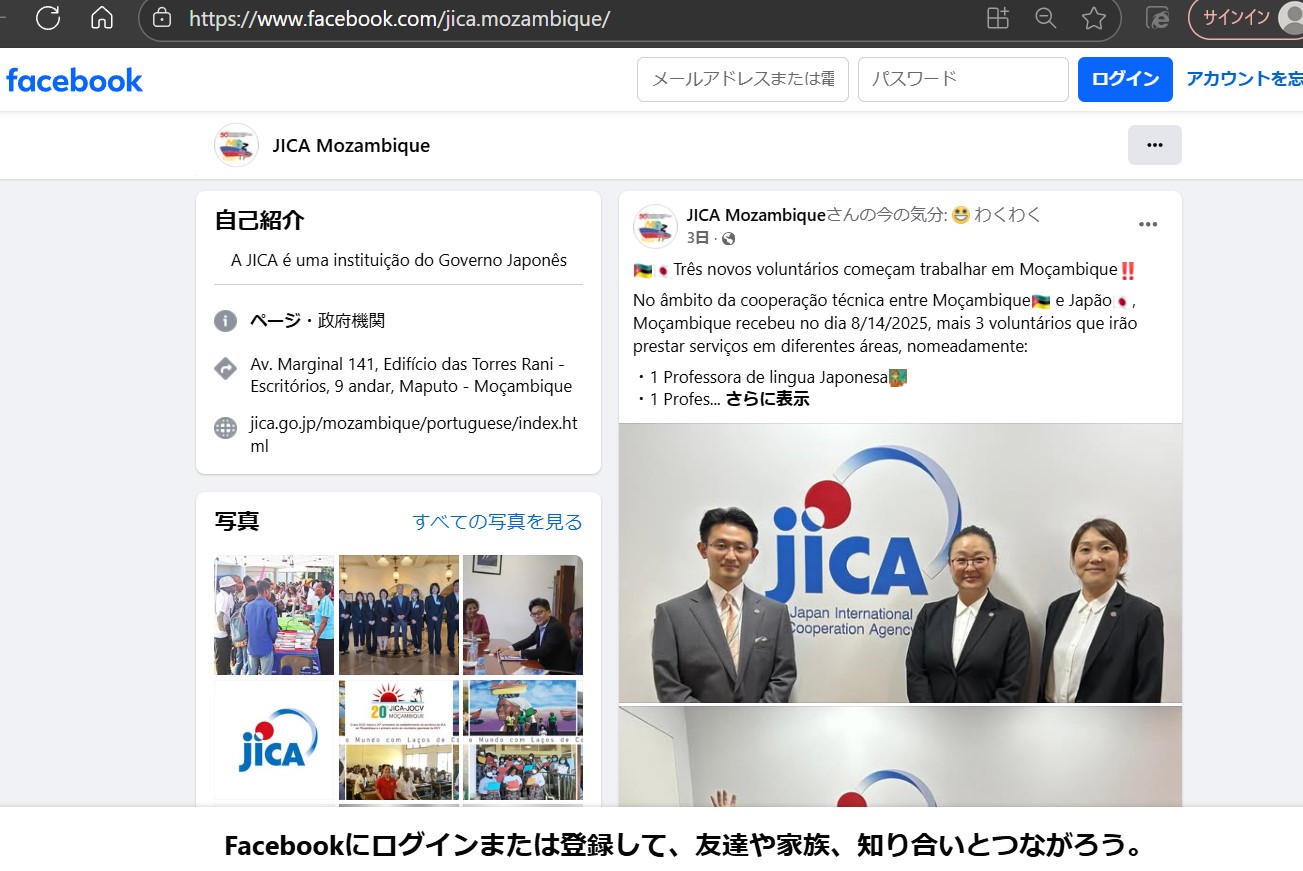
Task: Click the ページ・政府機関 category text
Action: 317,321
